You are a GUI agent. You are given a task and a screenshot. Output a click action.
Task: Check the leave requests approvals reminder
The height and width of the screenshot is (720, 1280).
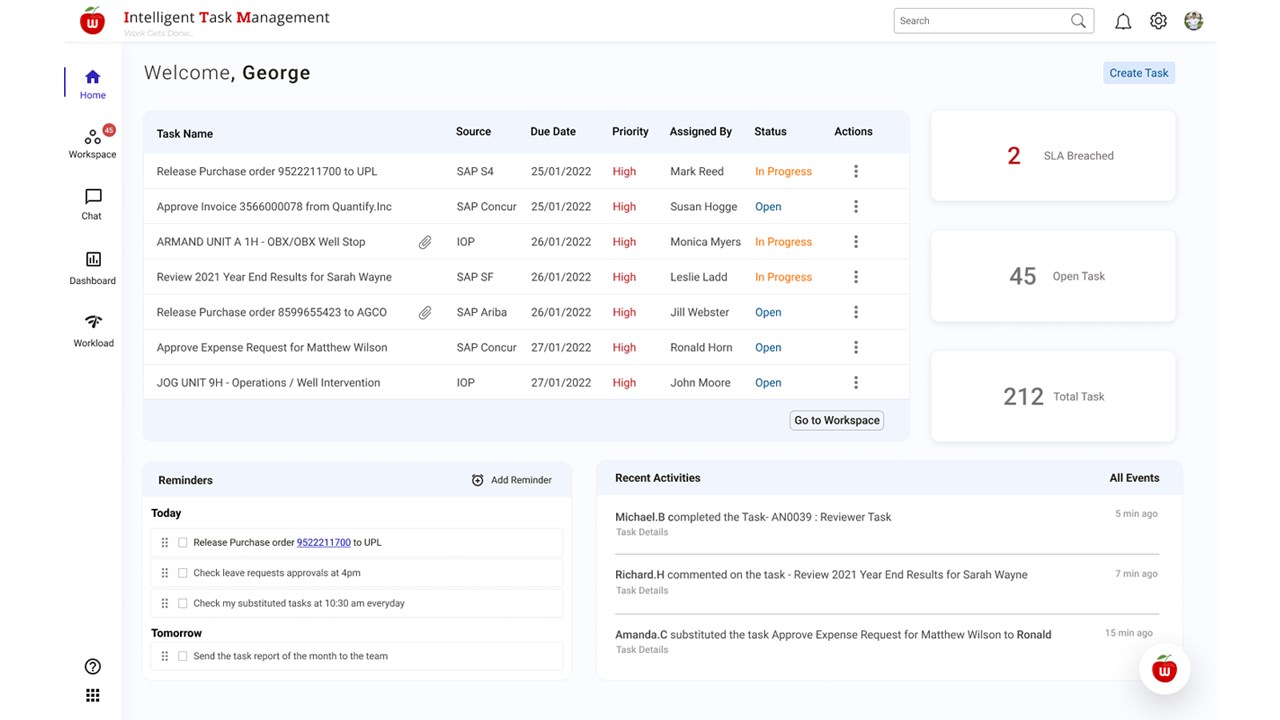click(183, 573)
